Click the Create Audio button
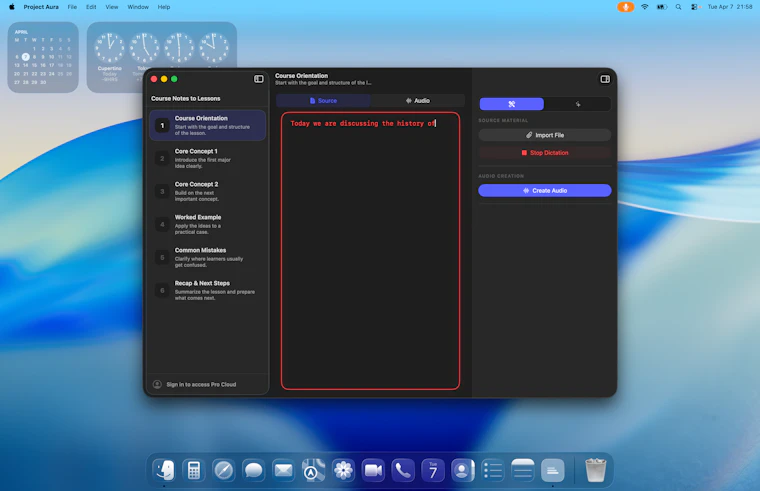This screenshot has height=491, width=760. (544, 190)
